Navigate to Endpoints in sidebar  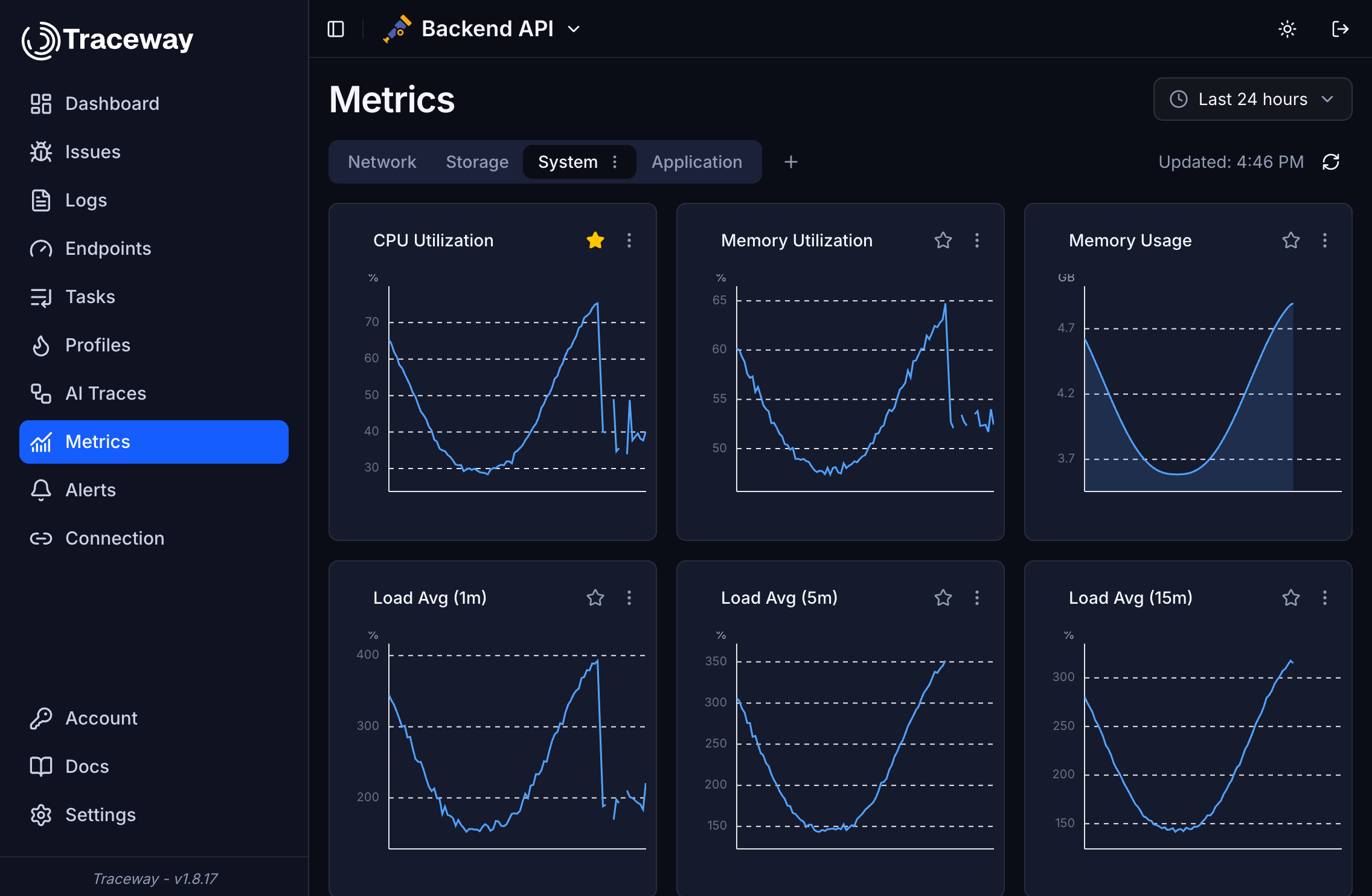click(x=154, y=249)
